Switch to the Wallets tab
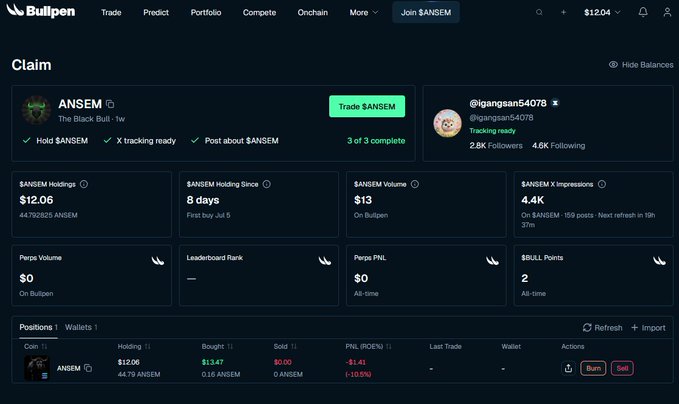Screen dimensions: 679x404 81,327
